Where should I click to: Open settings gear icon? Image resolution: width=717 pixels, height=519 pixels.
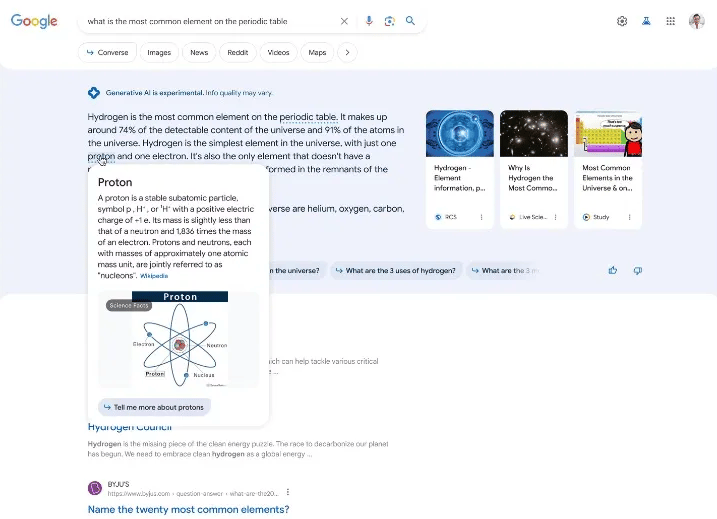622,21
